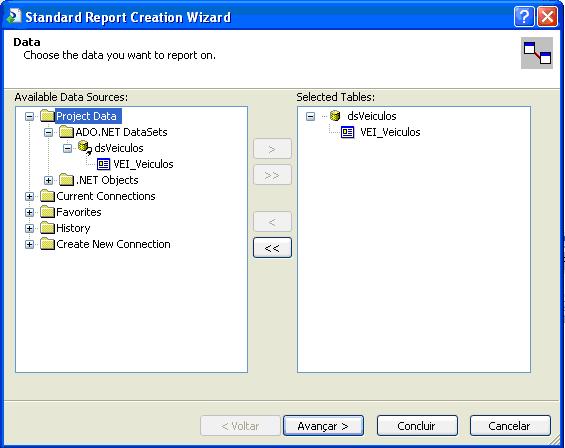Click the Cancelar button

(510, 426)
